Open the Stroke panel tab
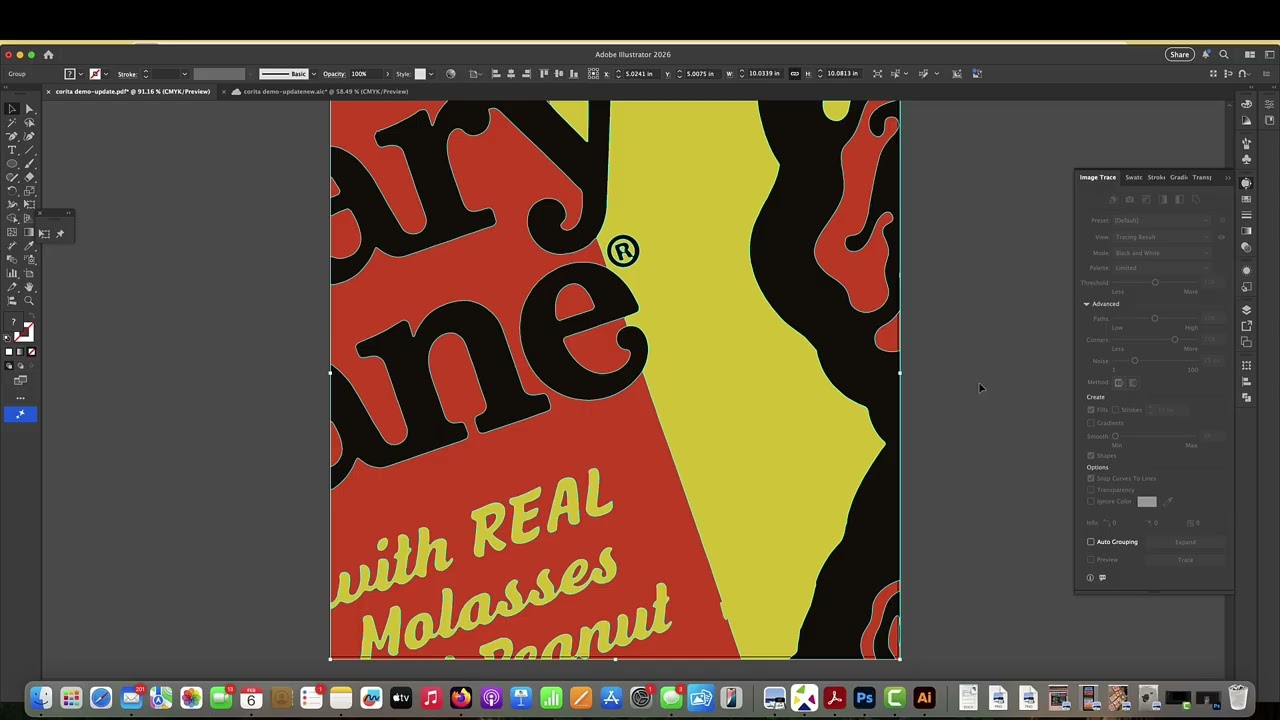Viewport: 1280px width, 720px height. tap(1156, 177)
